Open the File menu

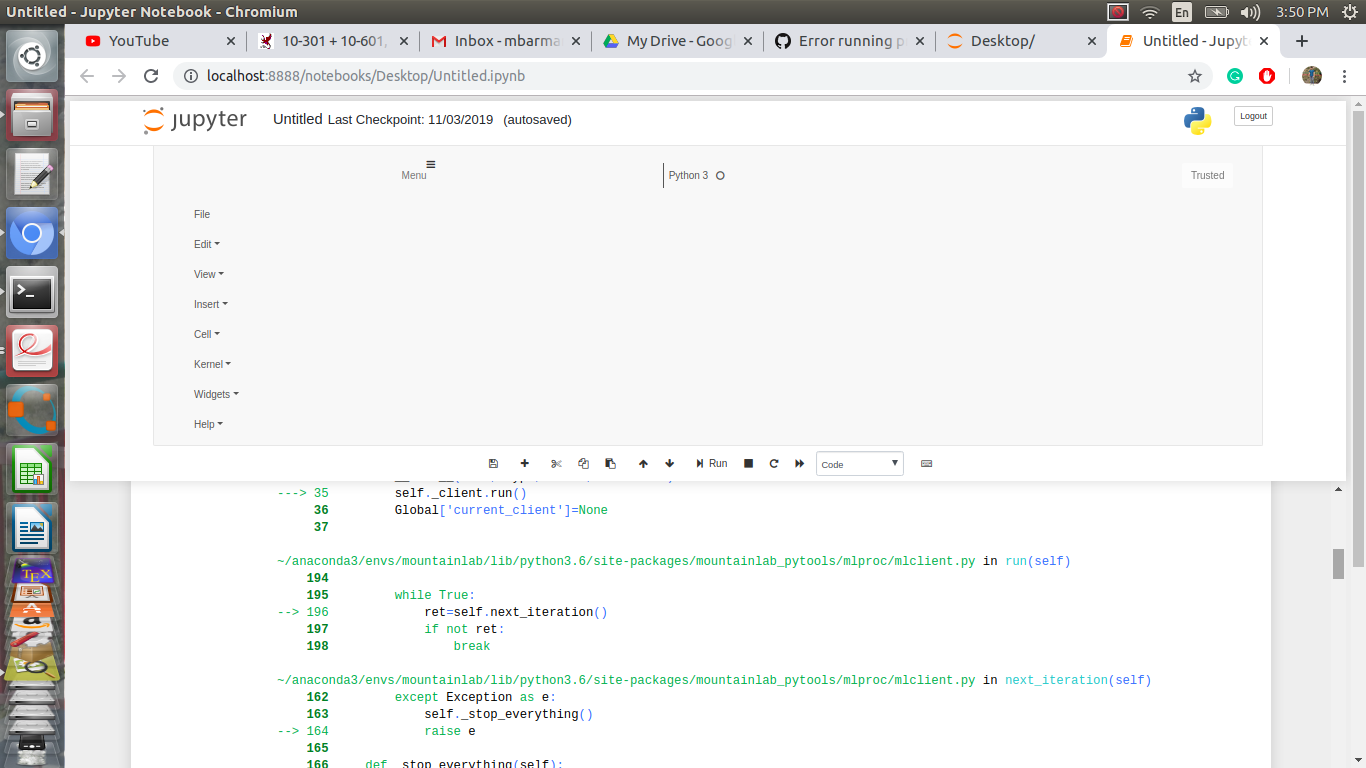coord(201,214)
